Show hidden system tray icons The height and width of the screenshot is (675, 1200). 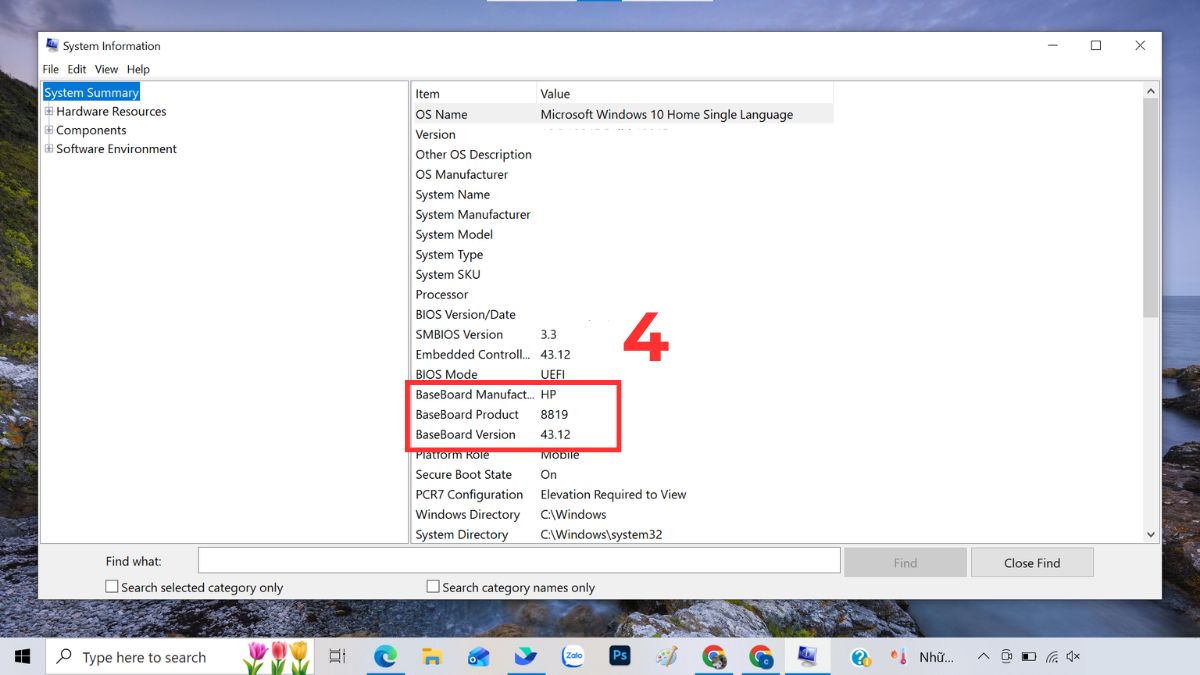pyautogui.click(x=984, y=657)
